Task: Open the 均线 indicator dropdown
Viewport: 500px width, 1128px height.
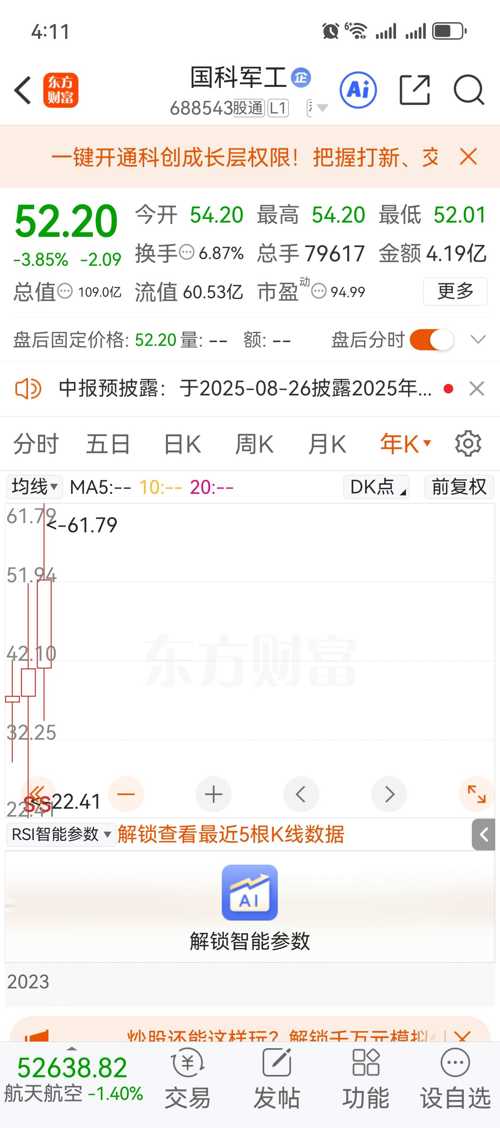Action: 35,487
